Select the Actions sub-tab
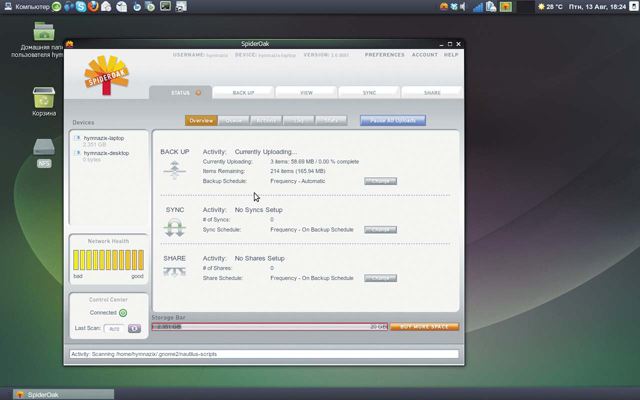640x400 pixels. 266,120
